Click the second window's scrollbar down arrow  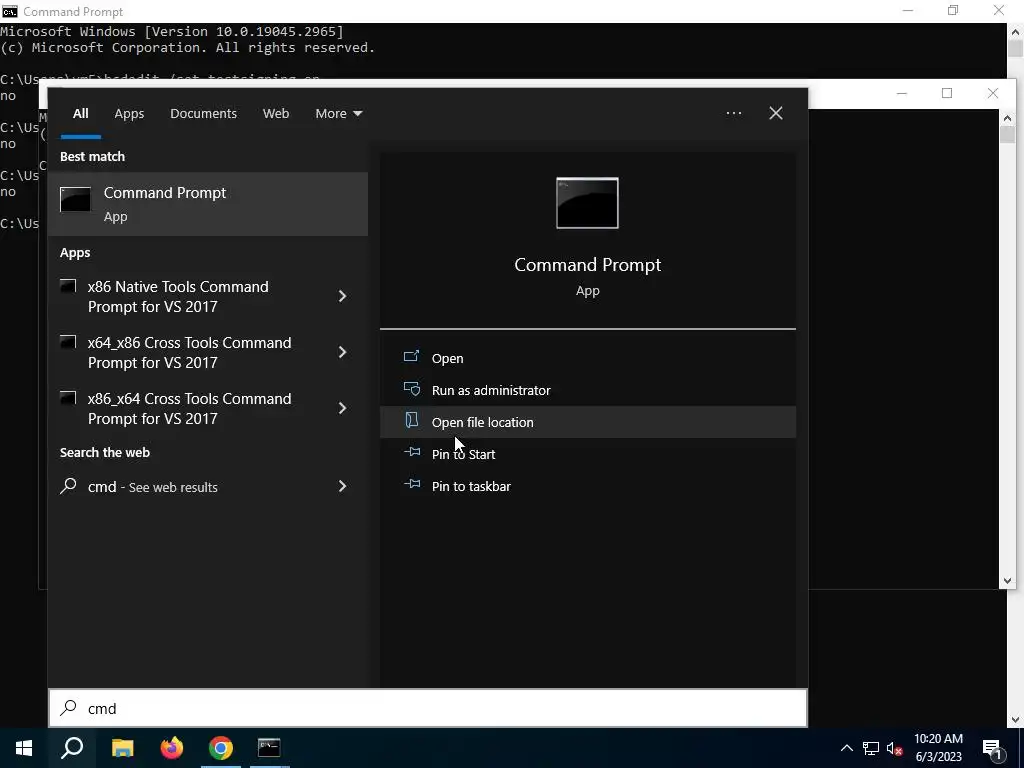click(1007, 581)
